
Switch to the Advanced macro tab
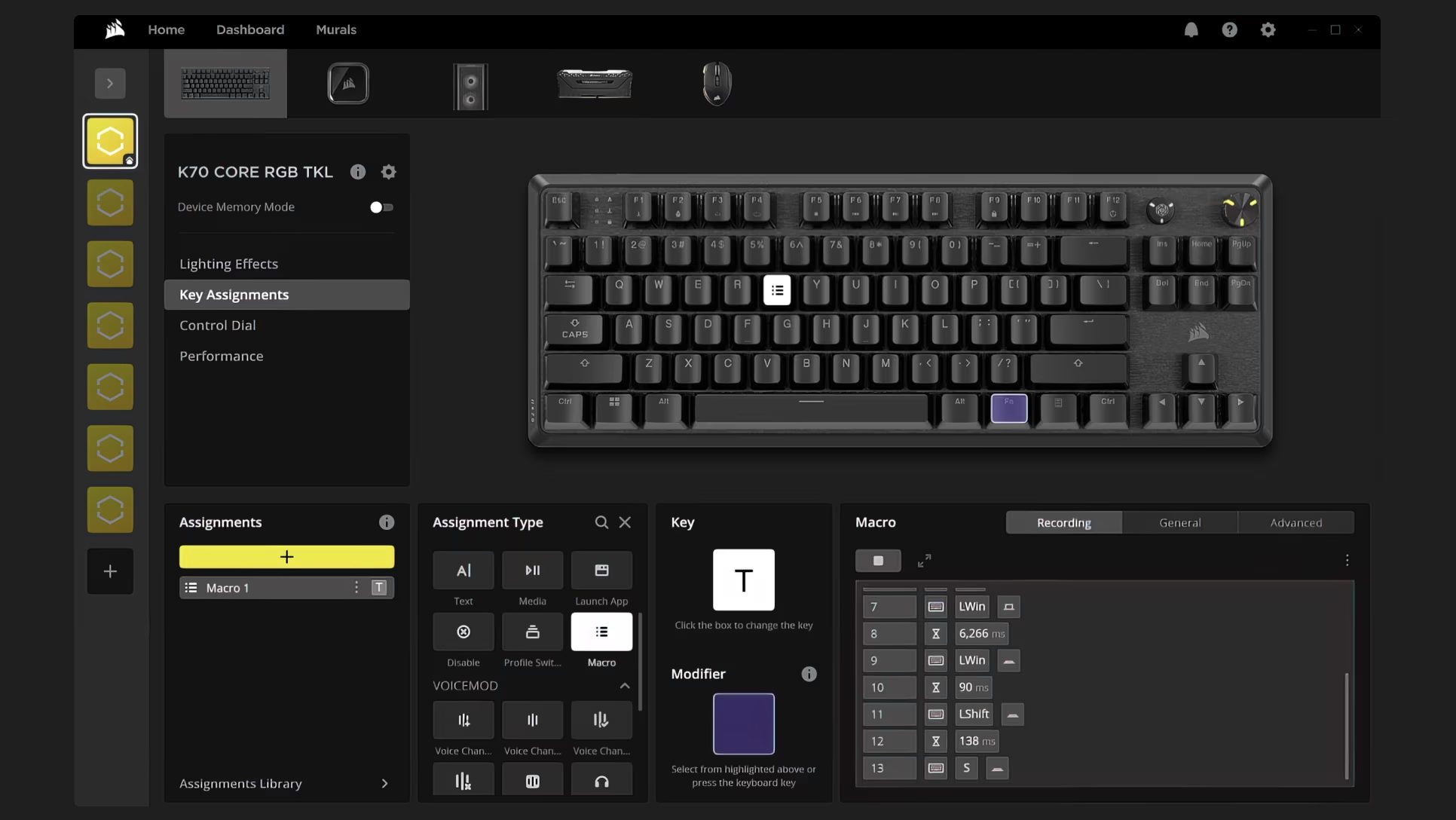tap(1295, 523)
